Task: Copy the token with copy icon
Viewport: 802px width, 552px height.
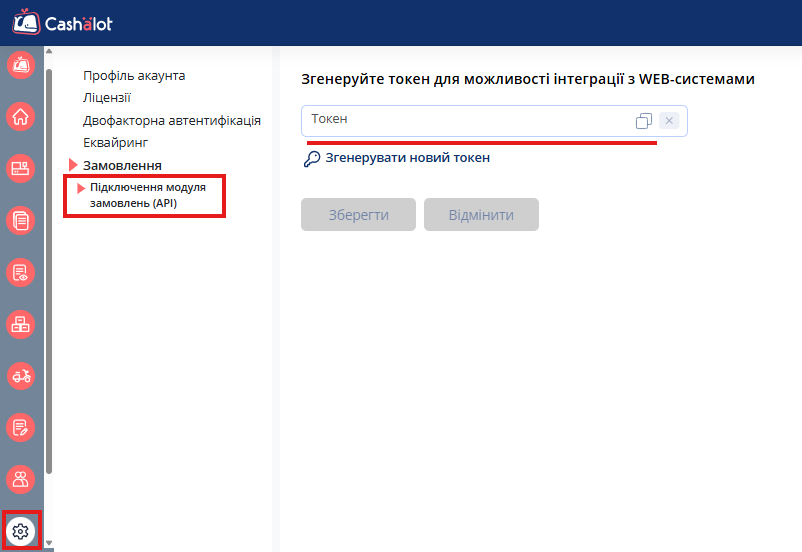Action: (x=643, y=121)
